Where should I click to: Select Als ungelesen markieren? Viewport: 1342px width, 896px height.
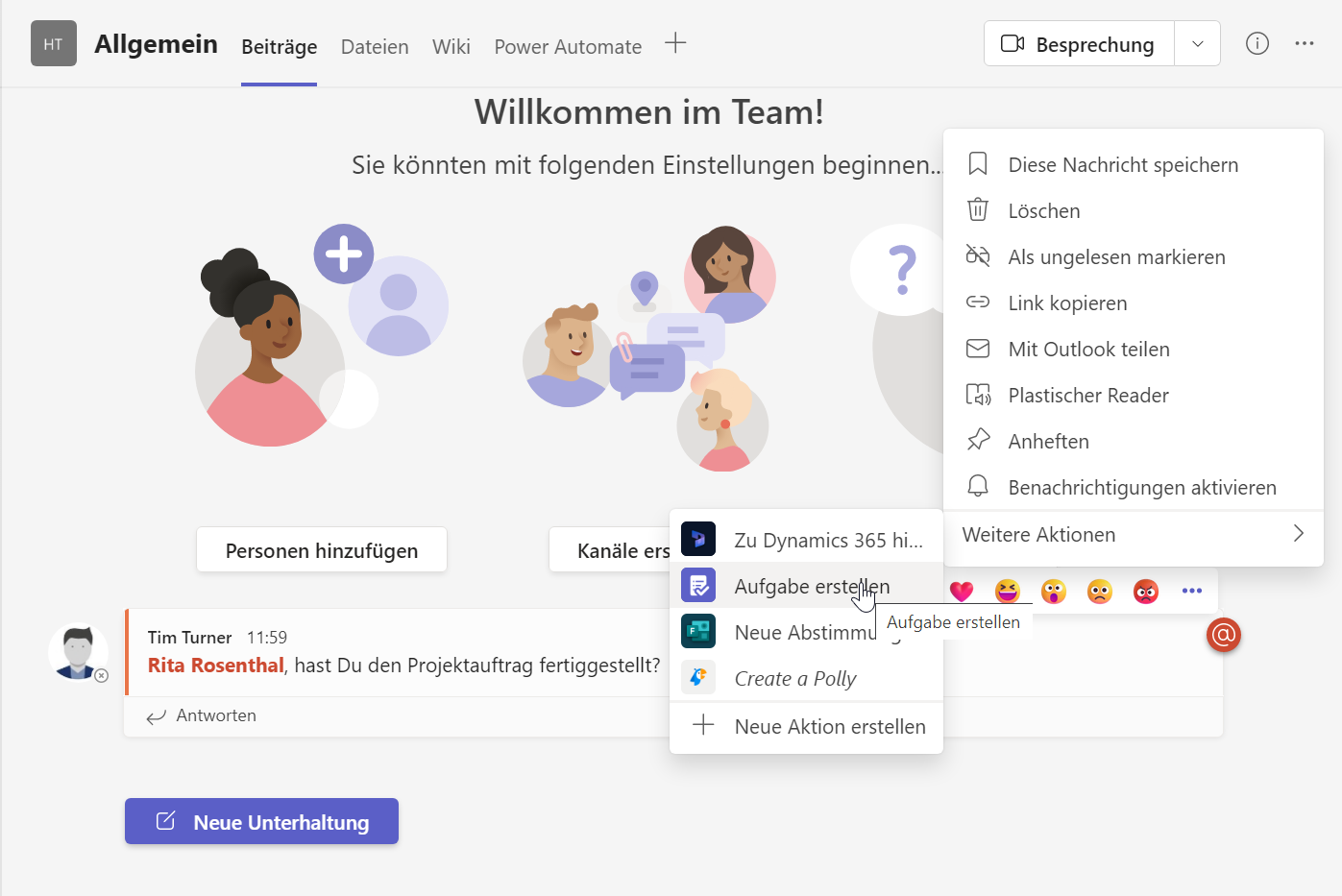[1134, 256]
